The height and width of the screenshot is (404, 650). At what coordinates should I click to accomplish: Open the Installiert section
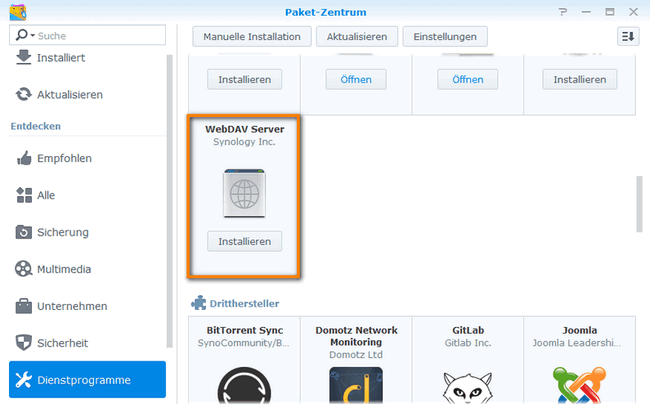[61, 58]
